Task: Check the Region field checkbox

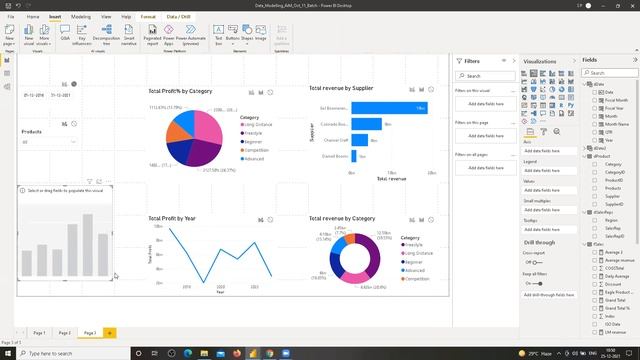Action: tap(595, 220)
